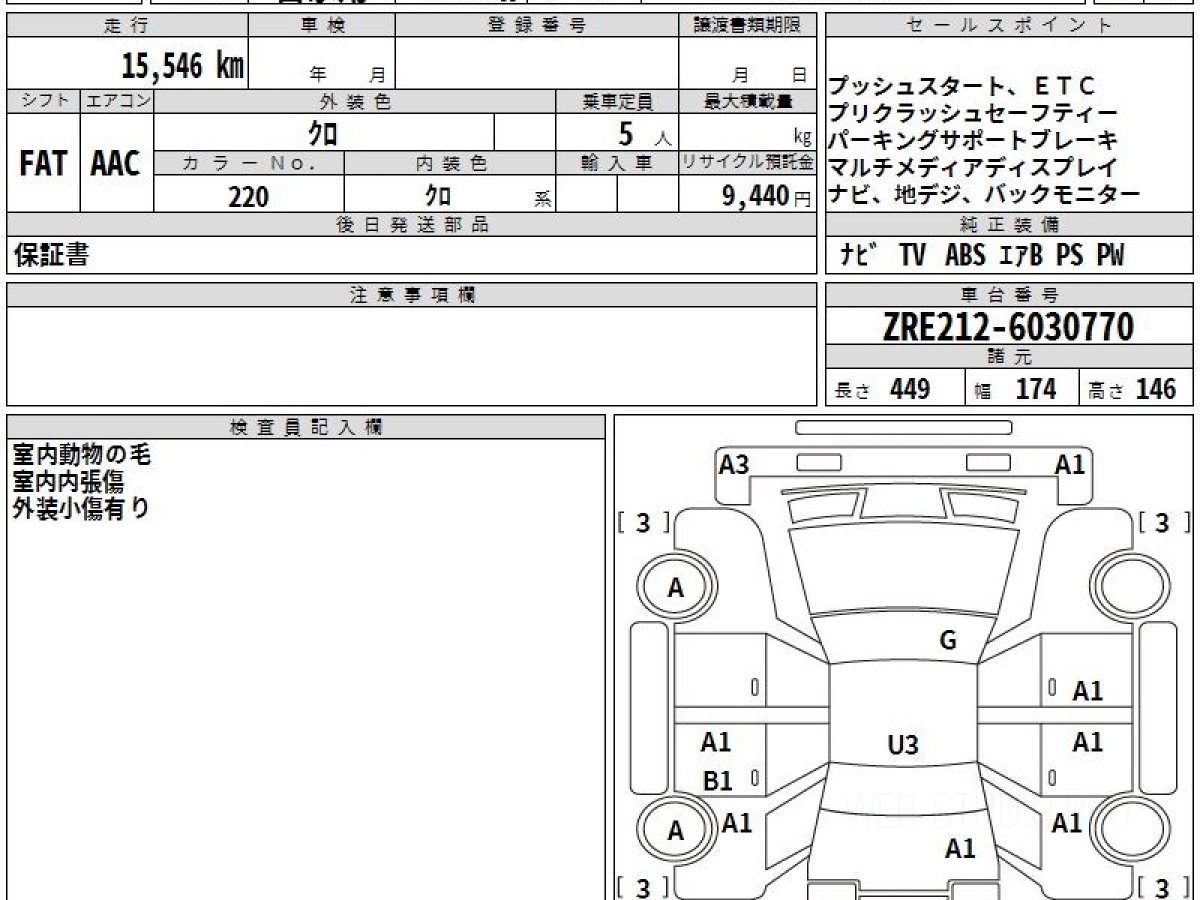Select the 保証書 later-shipped parts entry
This screenshot has height=900, width=1200.
pyautogui.click(x=51, y=255)
